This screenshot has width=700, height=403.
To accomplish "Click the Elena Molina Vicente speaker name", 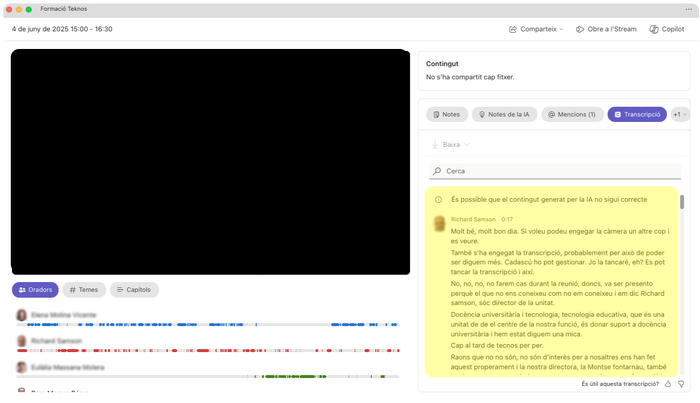I will click(64, 315).
